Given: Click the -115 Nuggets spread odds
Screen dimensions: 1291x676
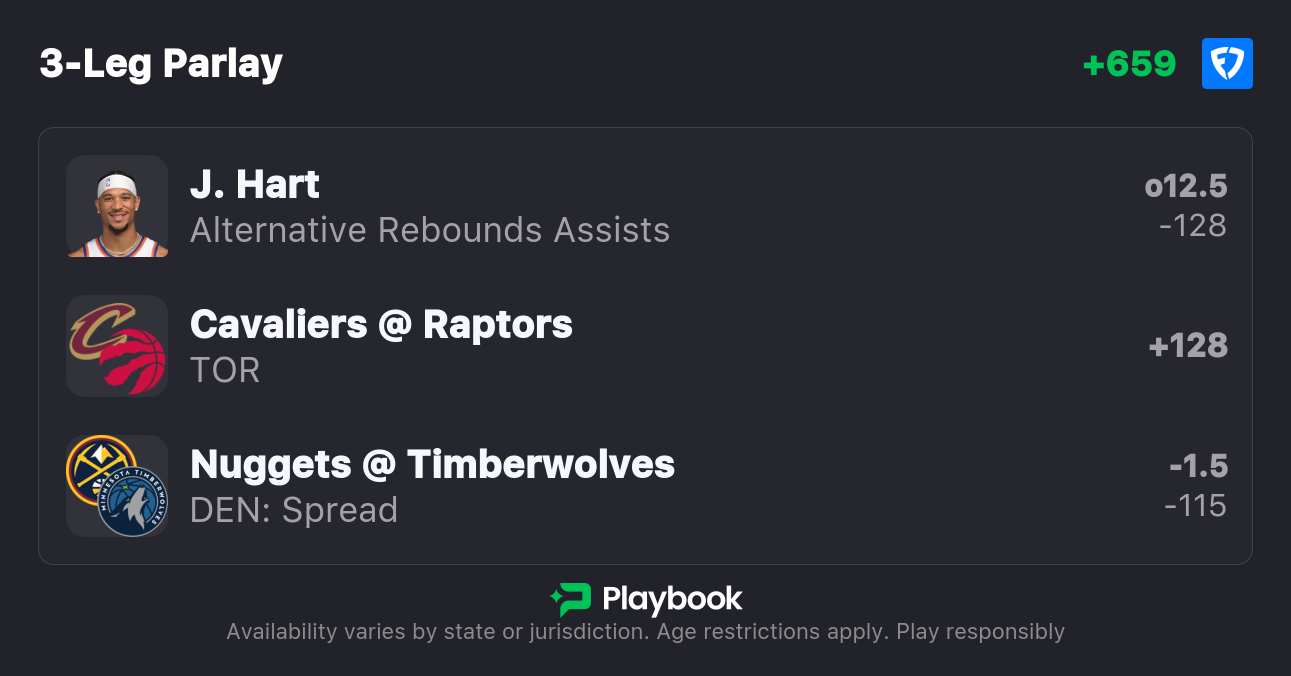Looking at the screenshot, I should (1195, 506).
